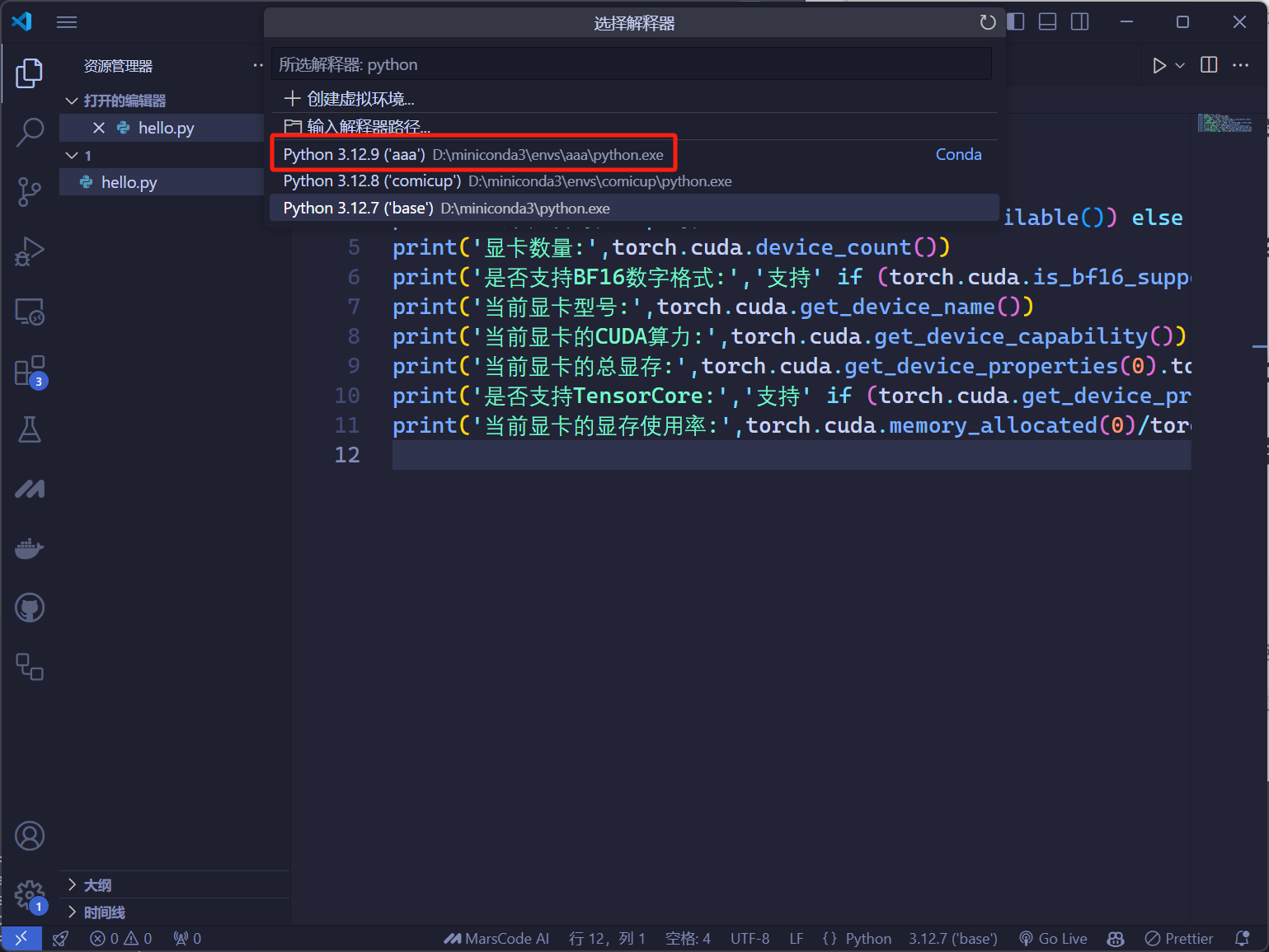Open the Search view in activity bar

[x=30, y=132]
